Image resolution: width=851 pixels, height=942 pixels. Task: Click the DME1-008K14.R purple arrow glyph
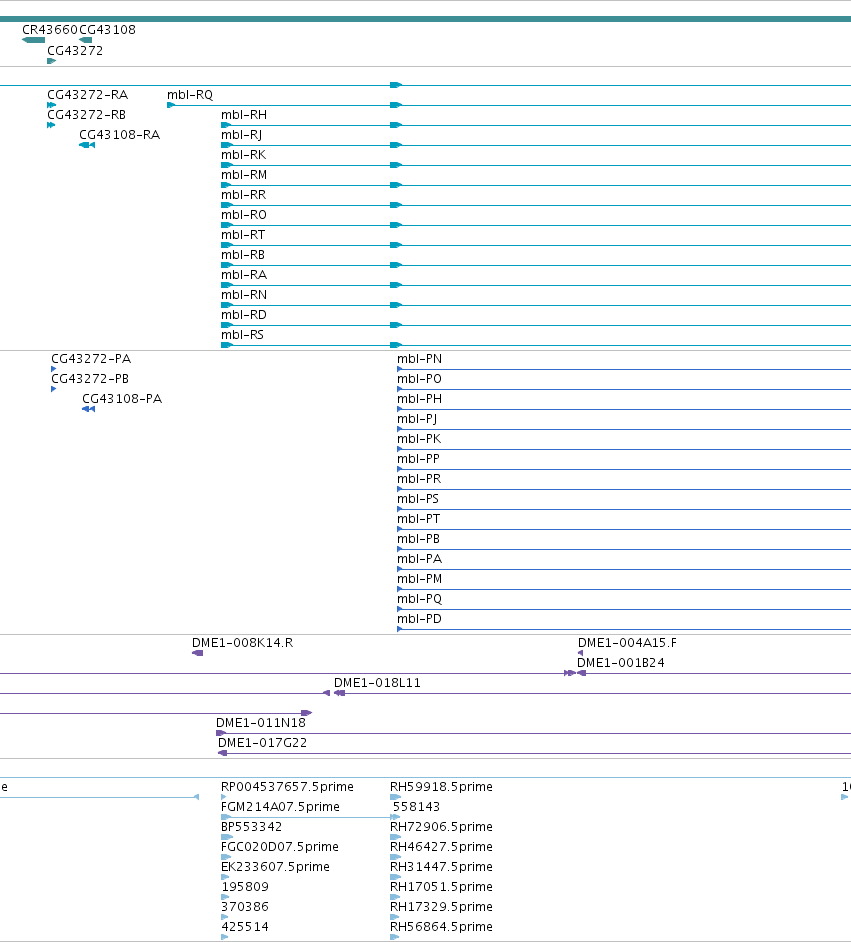[x=198, y=653]
